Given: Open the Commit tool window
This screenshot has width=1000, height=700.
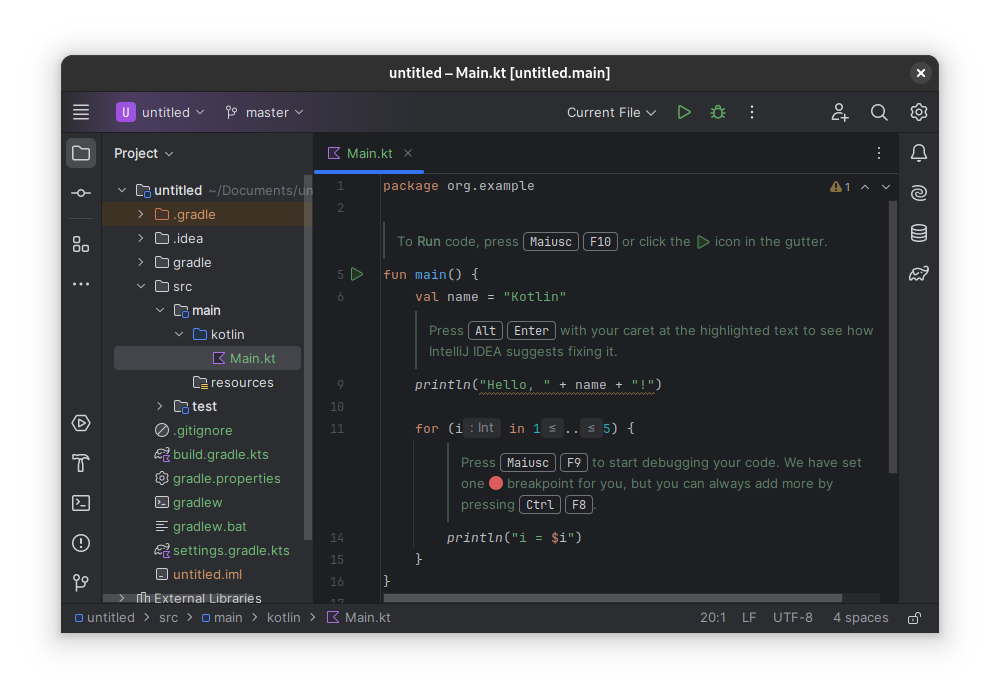Looking at the screenshot, I should tap(81, 193).
